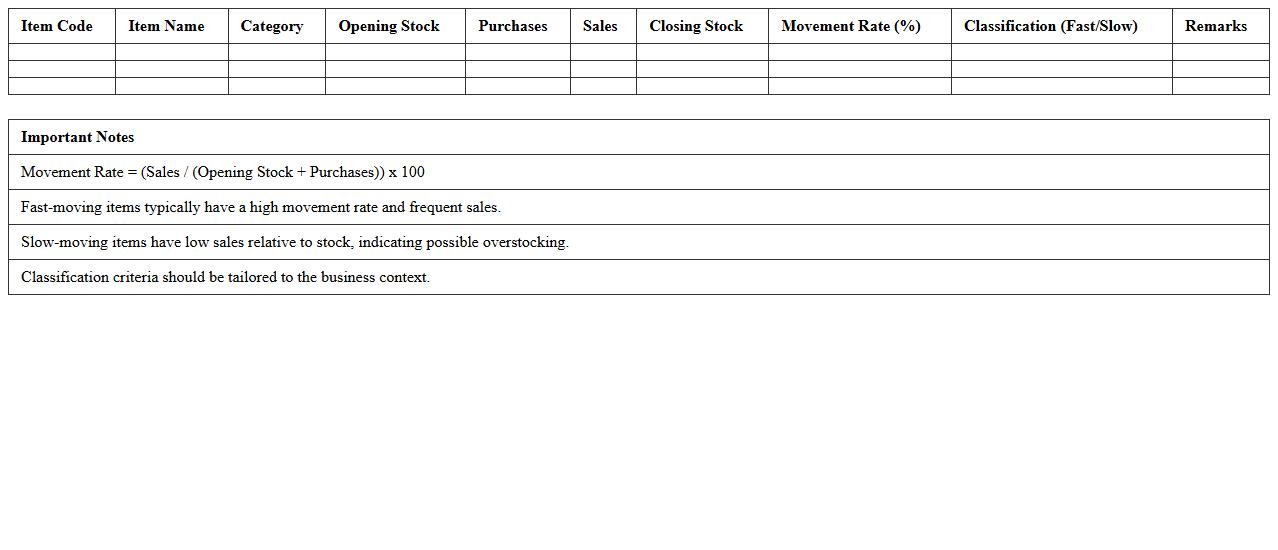
Task: Click the Closing Stock column header
Action: coord(696,26)
